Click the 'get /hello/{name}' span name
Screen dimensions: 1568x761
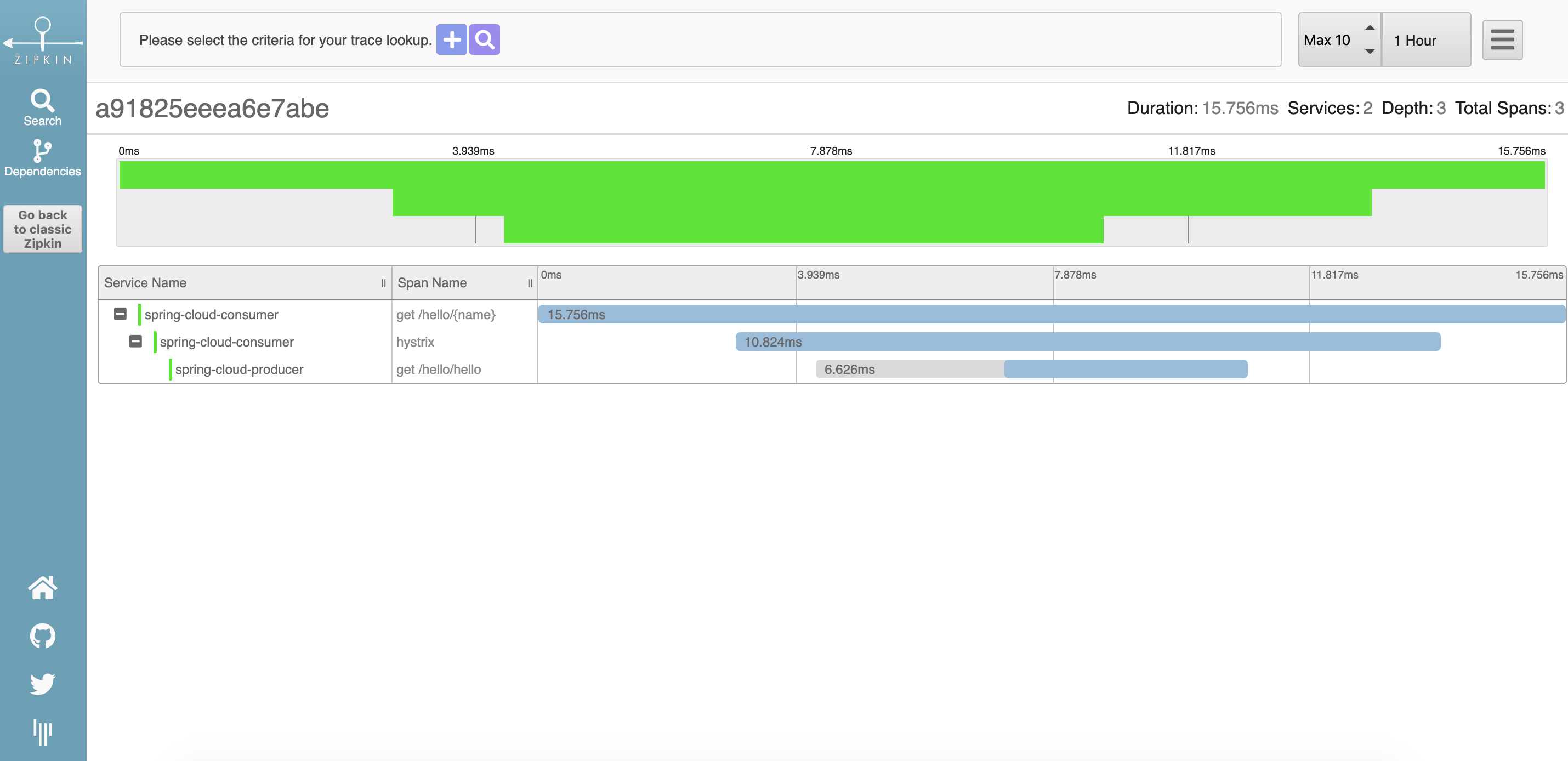(446, 315)
